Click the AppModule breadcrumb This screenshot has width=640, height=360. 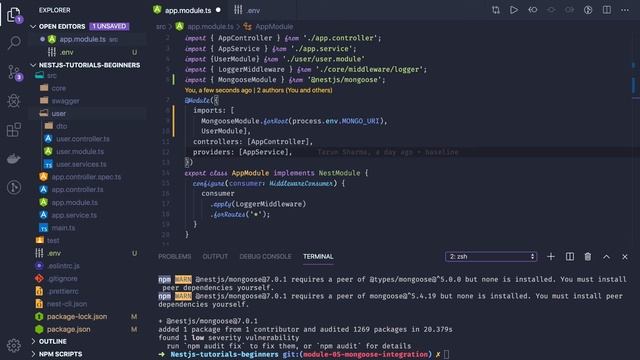[x=274, y=27]
